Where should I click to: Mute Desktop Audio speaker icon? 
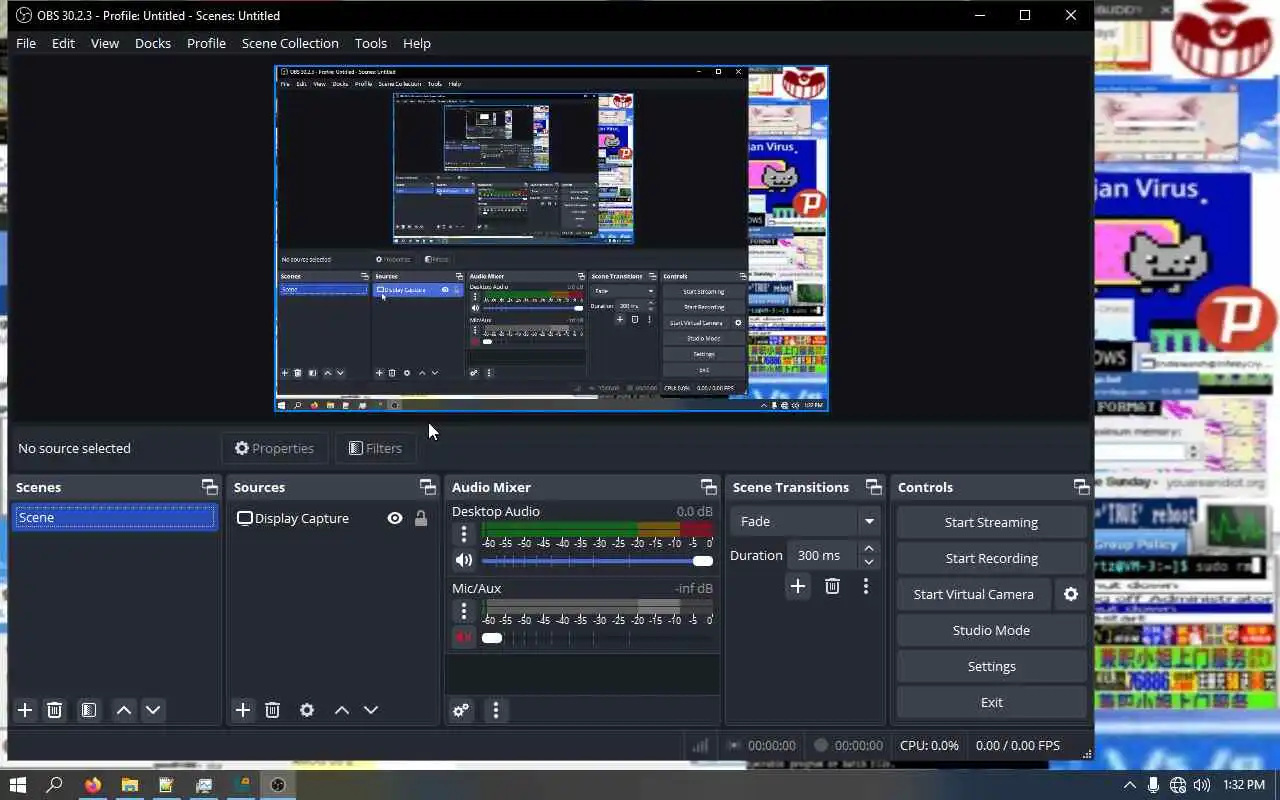click(x=463, y=561)
